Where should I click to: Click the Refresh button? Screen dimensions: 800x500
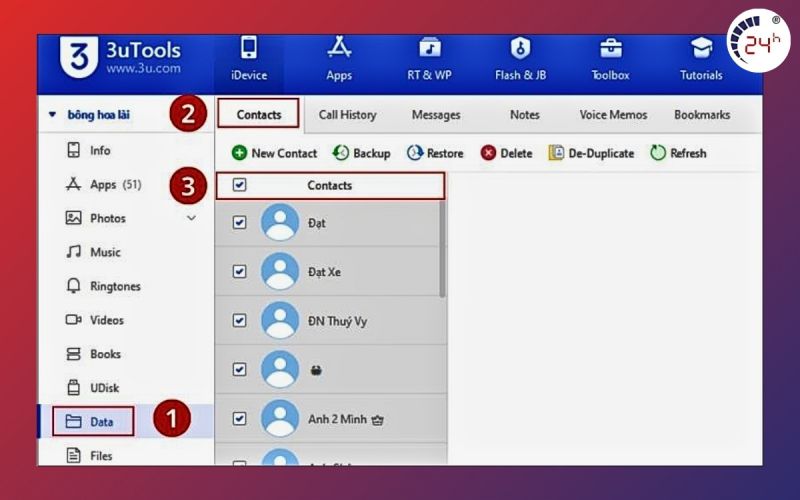coord(678,153)
